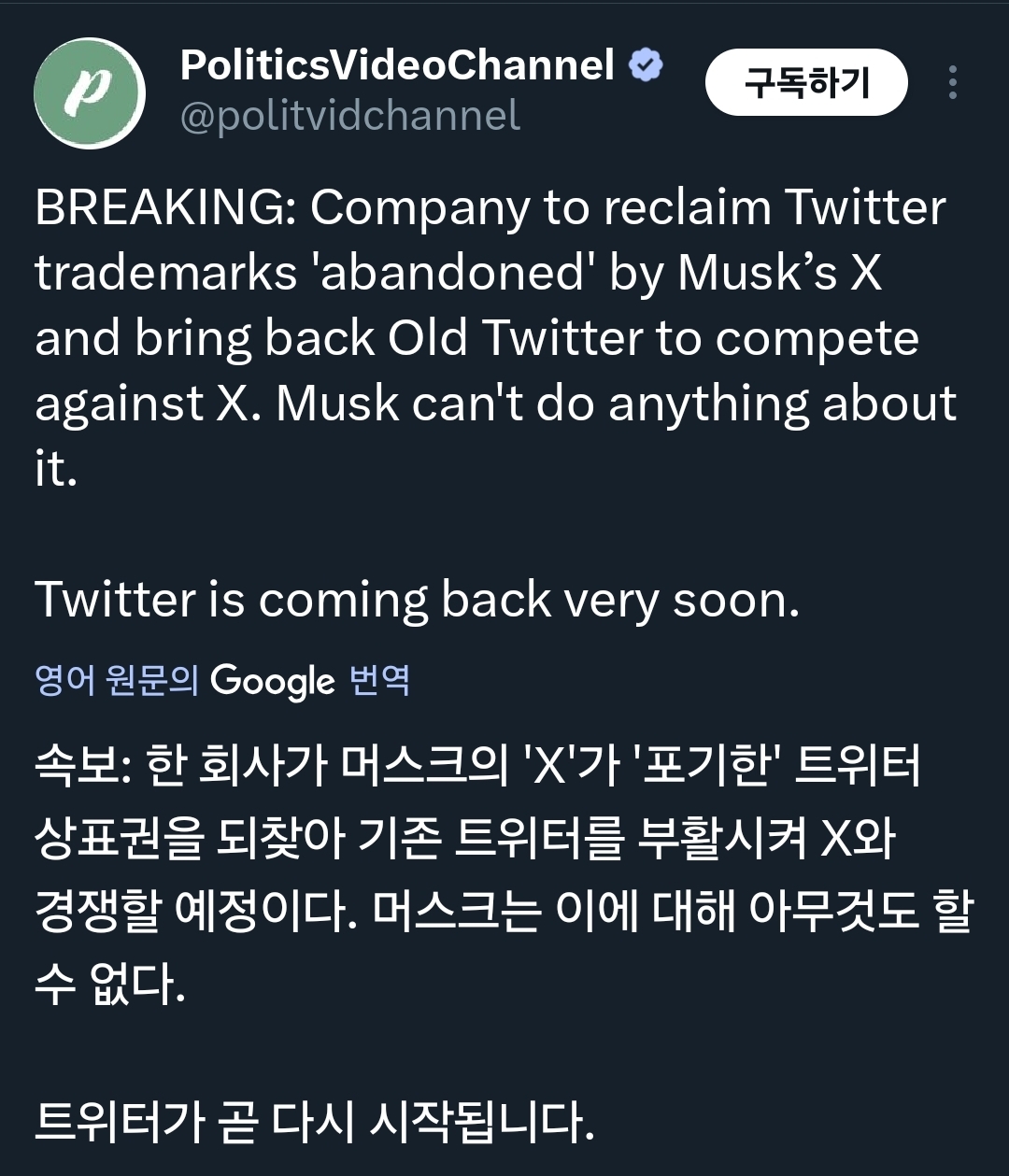Click the 번역 translation link text
The width and height of the screenshot is (1009, 1176).
(x=379, y=679)
